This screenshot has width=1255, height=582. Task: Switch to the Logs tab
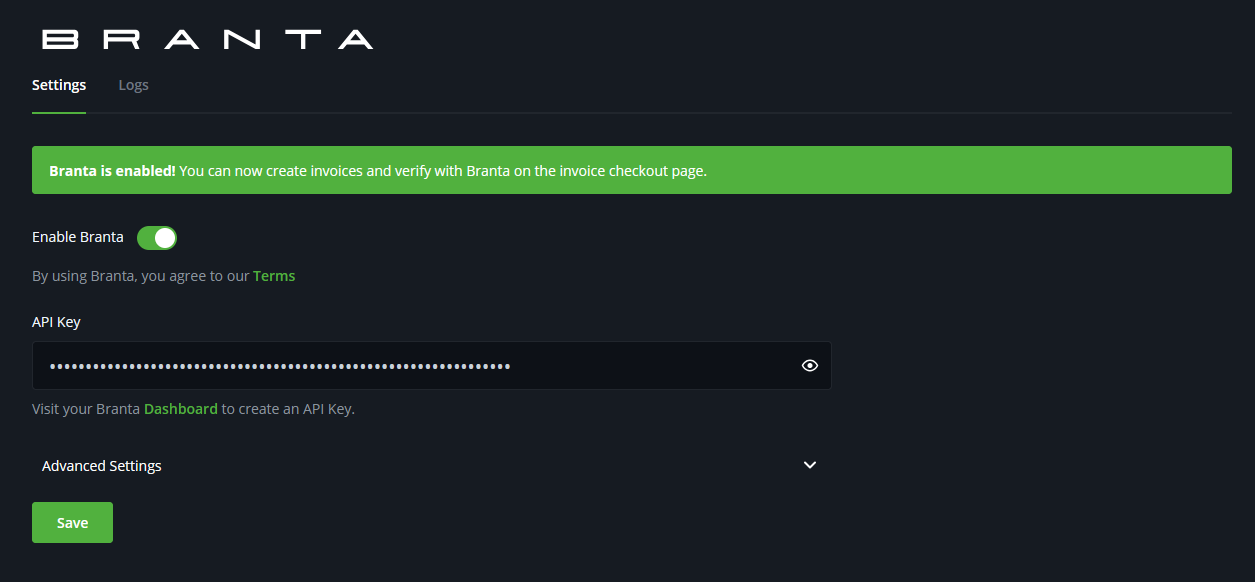(133, 86)
